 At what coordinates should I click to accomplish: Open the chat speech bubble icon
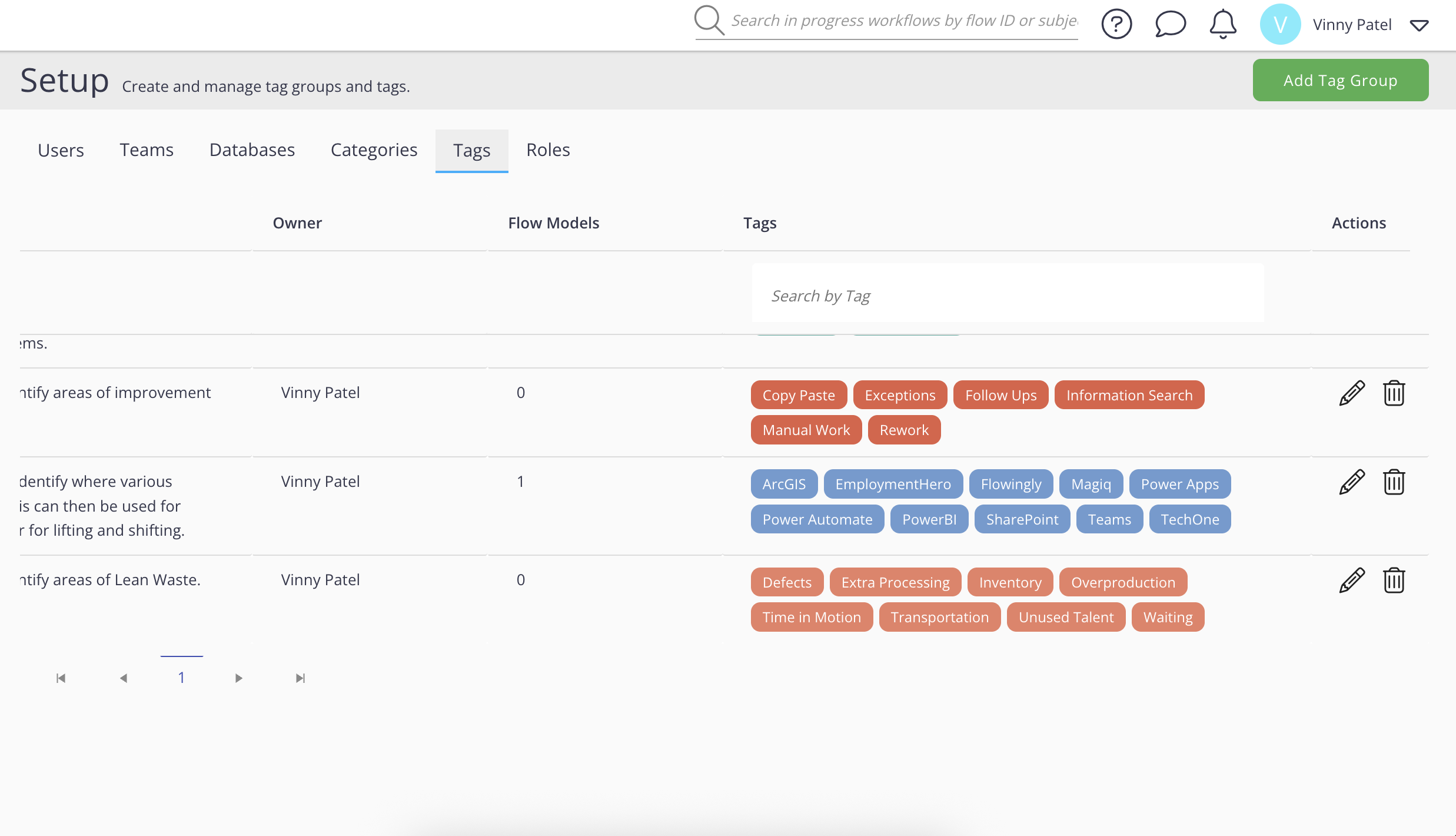click(x=1170, y=25)
